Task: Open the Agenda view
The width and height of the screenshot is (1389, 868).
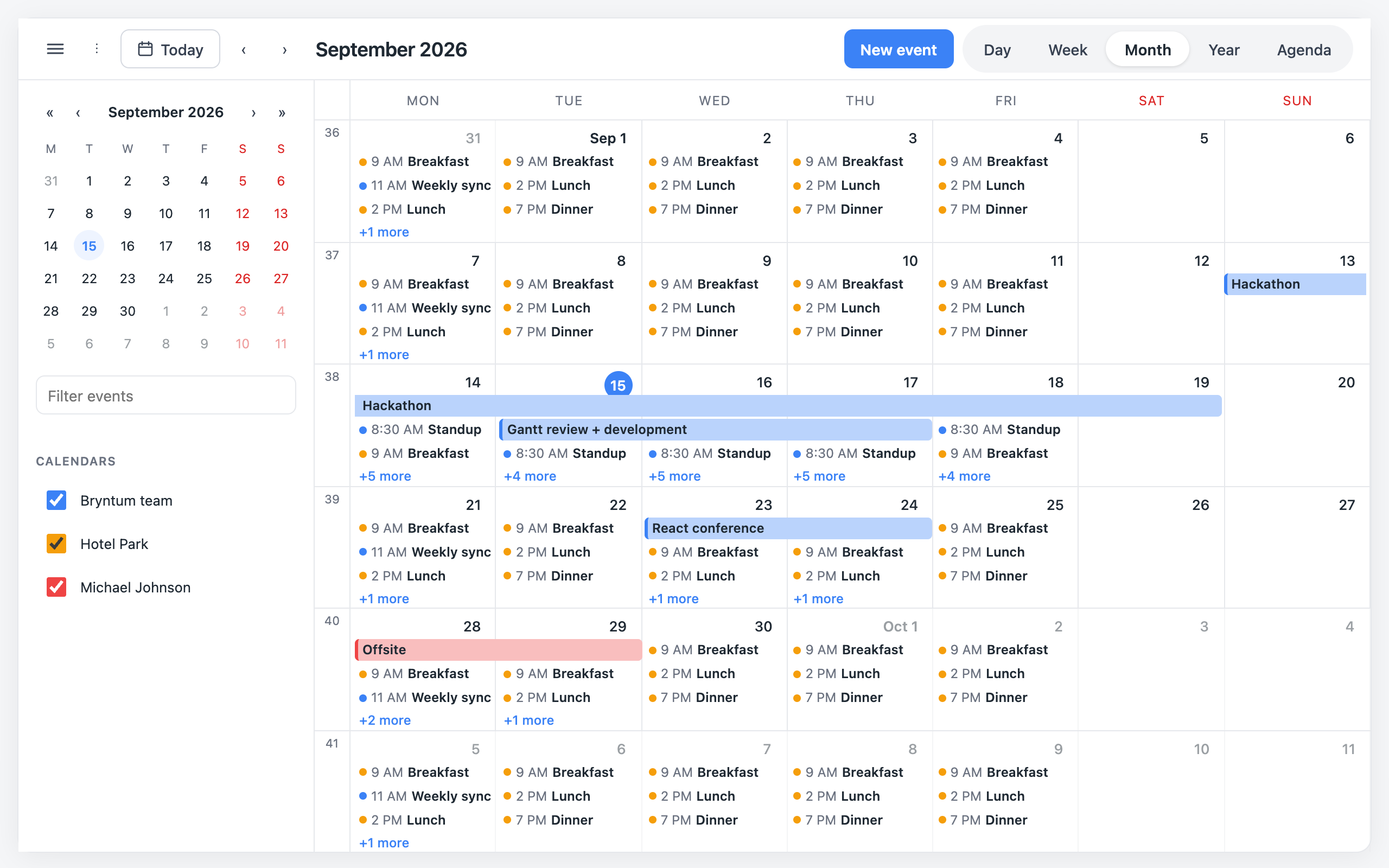Action: 1303,50
